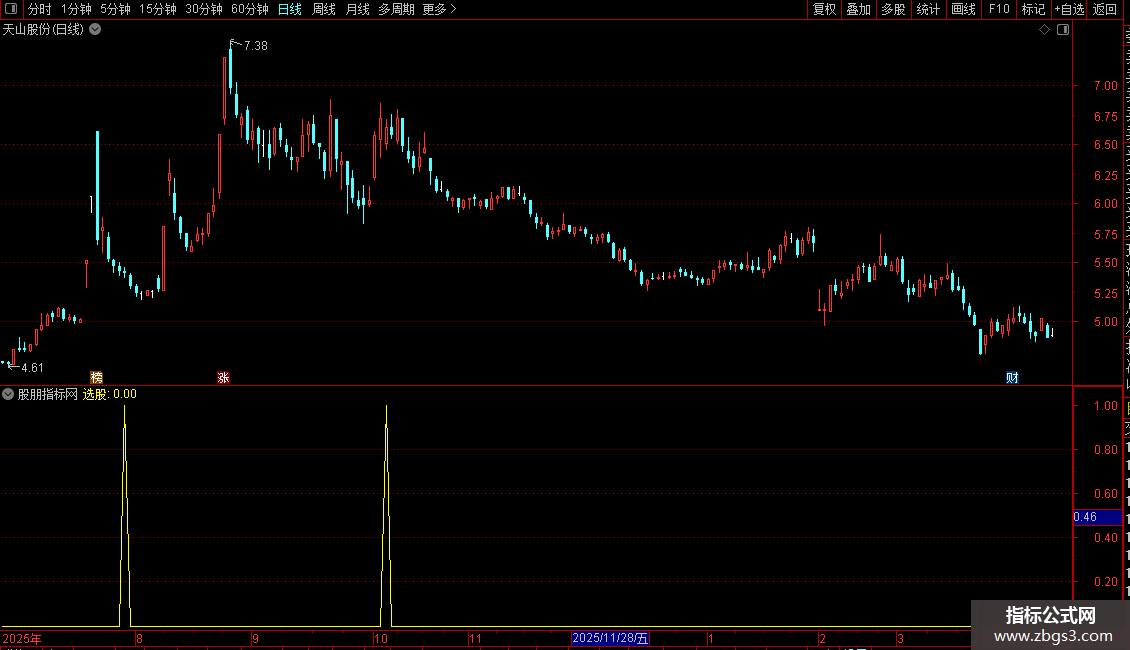Click the 0.46 indicator axis value
Image resolution: width=1130 pixels, height=650 pixels.
point(1097,517)
